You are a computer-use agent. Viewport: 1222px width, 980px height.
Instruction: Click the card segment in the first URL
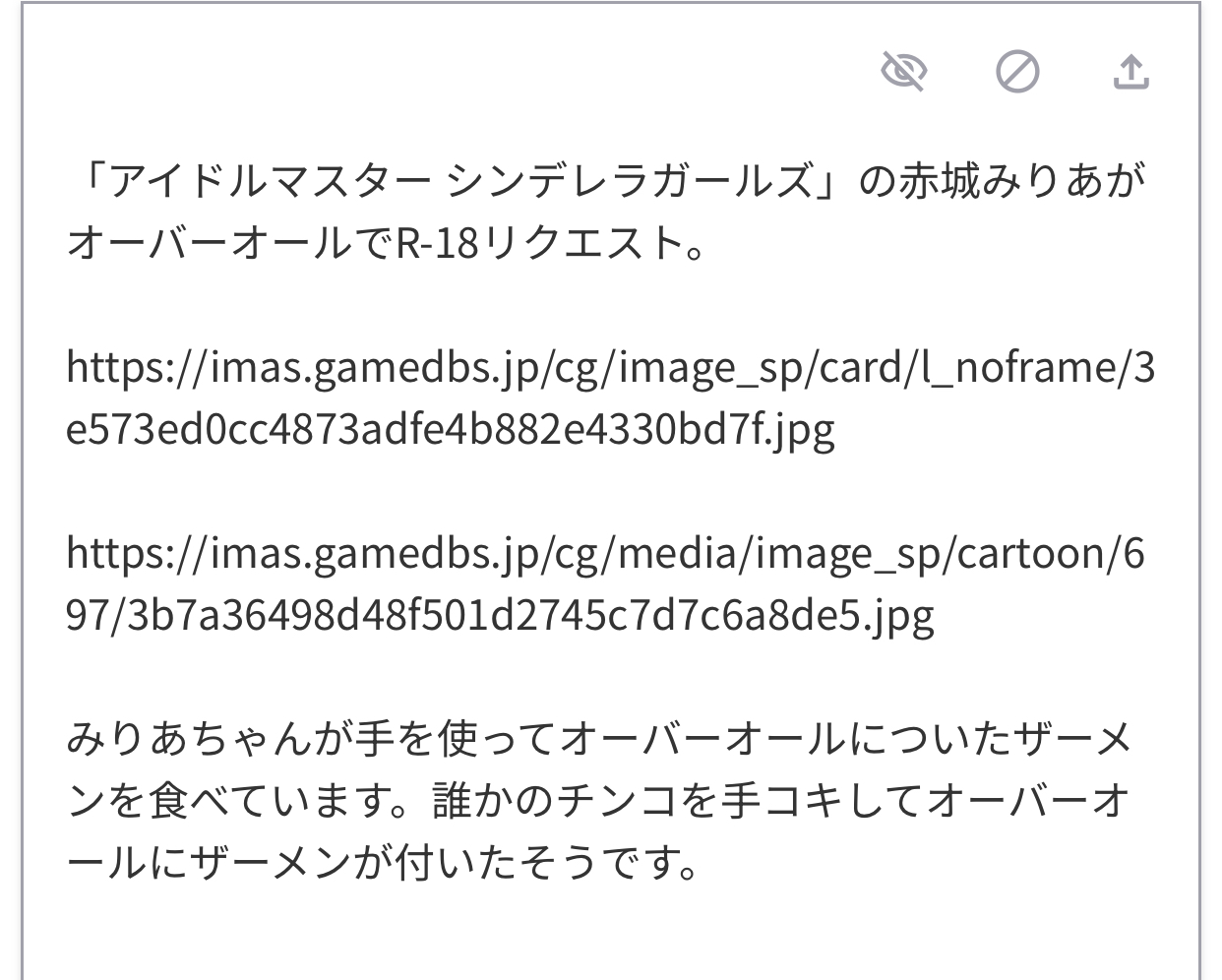pos(859,368)
